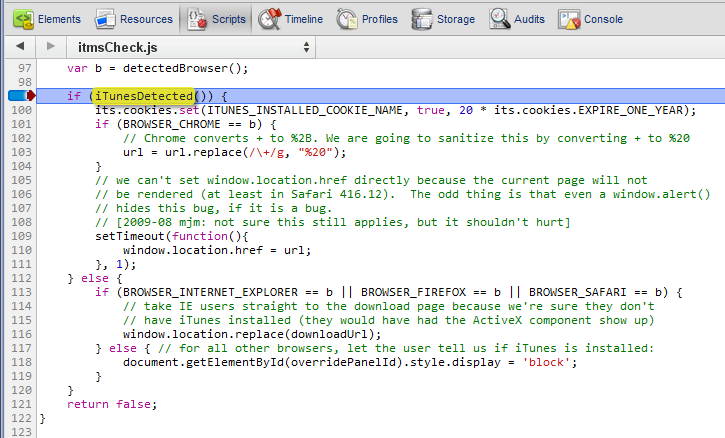The image size is (725, 438).
Task: Set breakpoint on line number 100
Action: coord(22,110)
